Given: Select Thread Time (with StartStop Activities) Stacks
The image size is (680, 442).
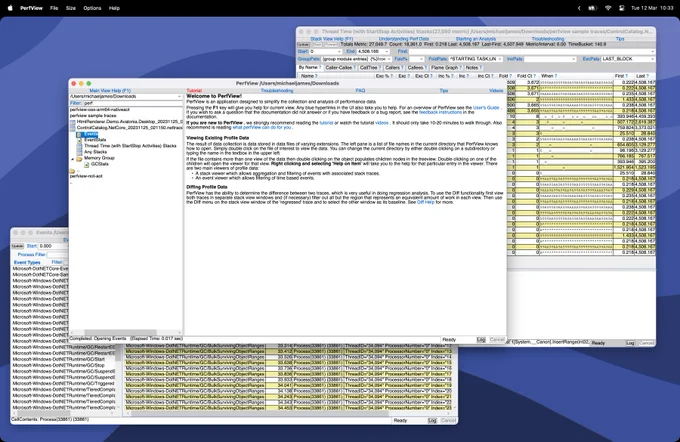Looking at the screenshot, I should 130,146.
